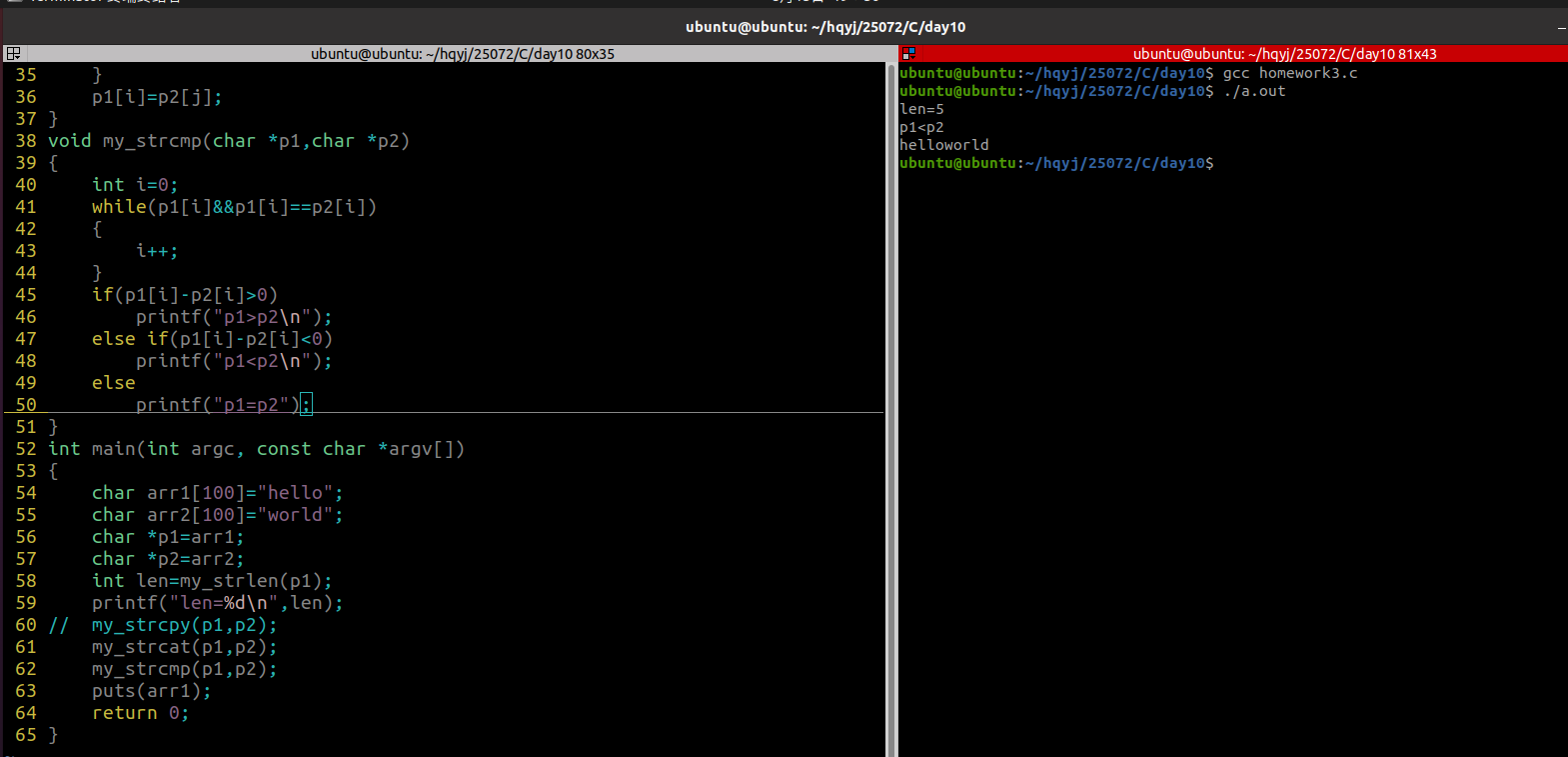1568x757 pixels.
Task: Click 'i++;' on line 43
Action: point(157,251)
